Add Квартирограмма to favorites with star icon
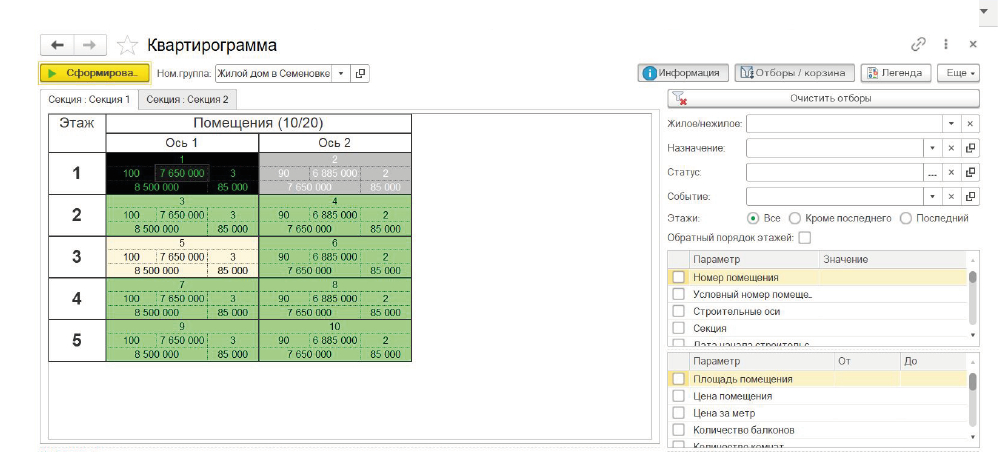The image size is (1000, 452). (x=127, y=46)
